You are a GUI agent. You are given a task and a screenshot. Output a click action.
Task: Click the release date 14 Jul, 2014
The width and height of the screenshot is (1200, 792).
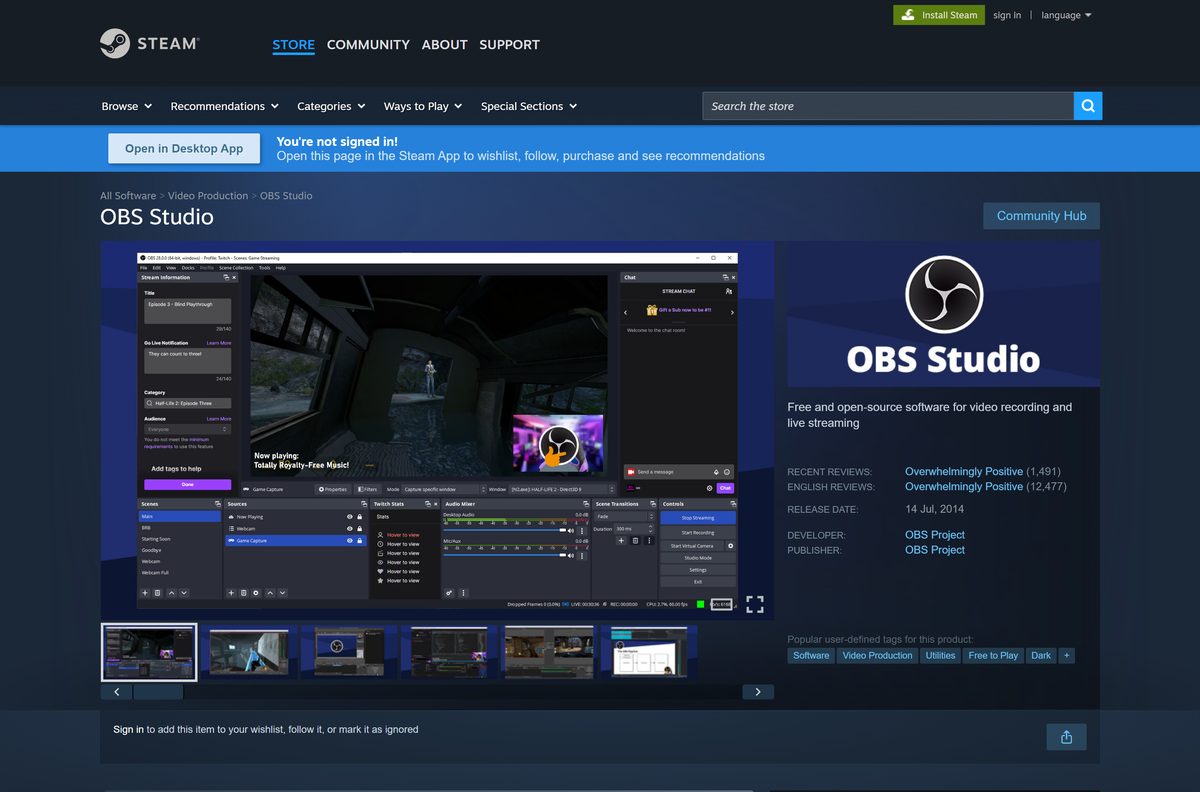click(934, 509)
